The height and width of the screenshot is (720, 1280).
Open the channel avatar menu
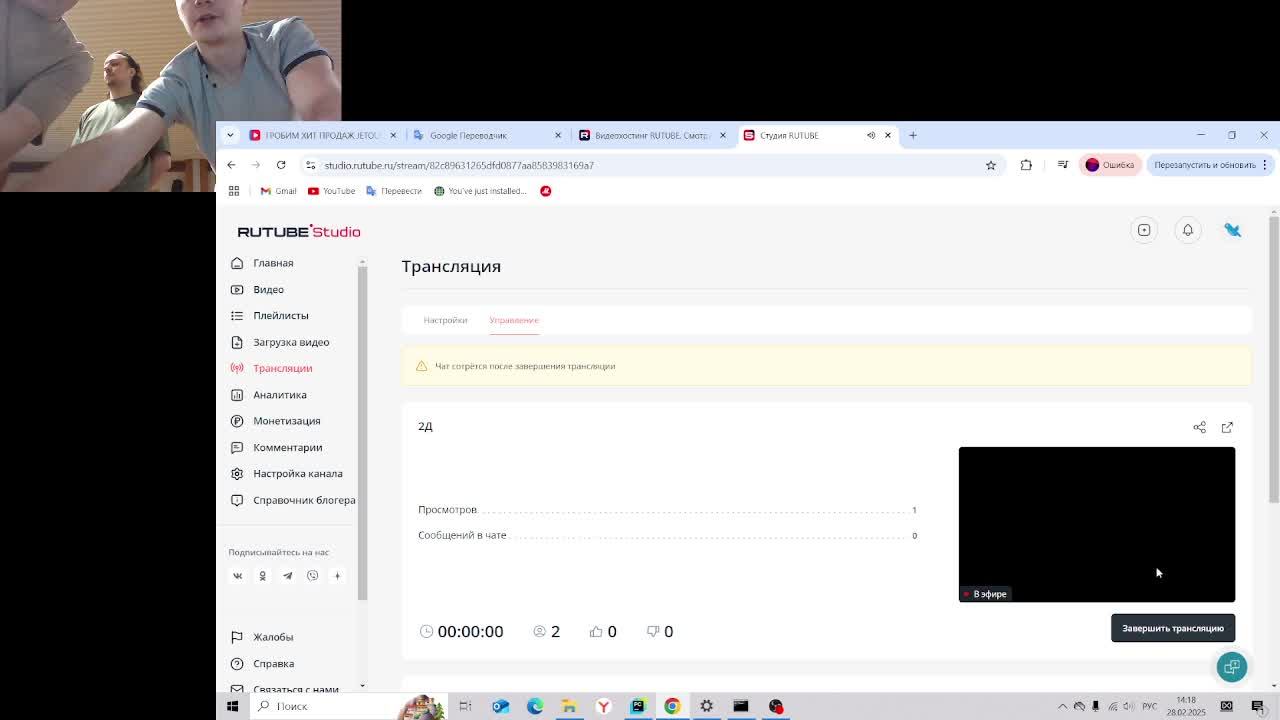click(x=1232, y=230)
